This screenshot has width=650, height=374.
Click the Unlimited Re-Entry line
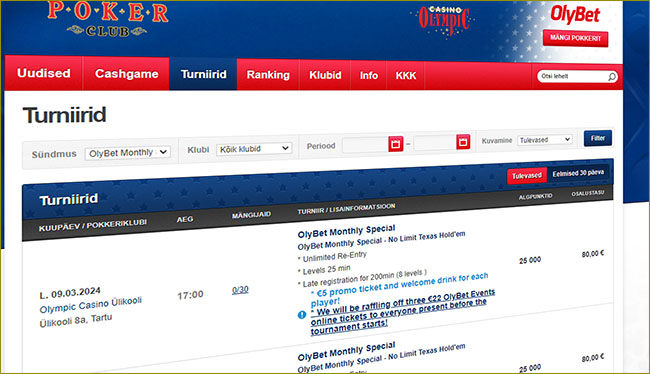(x=332, y=257)
